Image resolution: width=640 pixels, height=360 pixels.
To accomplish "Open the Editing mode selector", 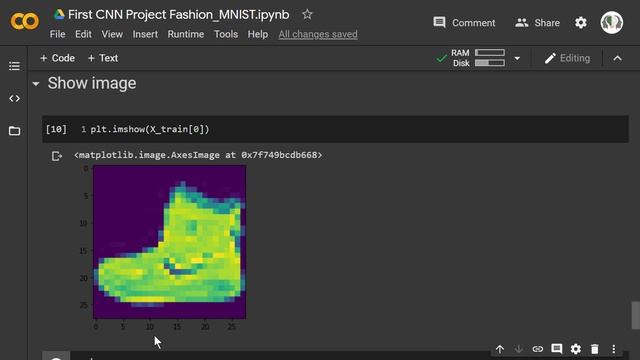I will coord(567,58).
